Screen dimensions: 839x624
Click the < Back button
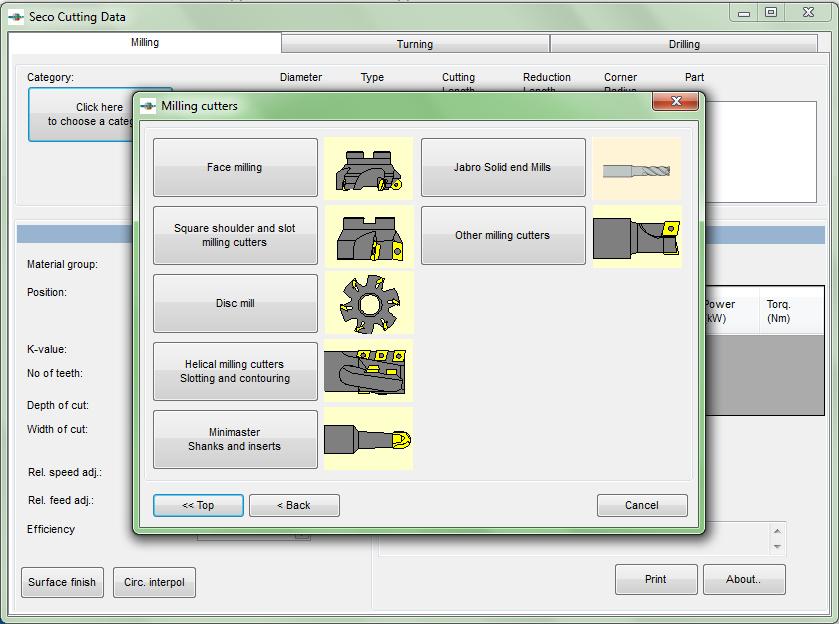point(294,505)
